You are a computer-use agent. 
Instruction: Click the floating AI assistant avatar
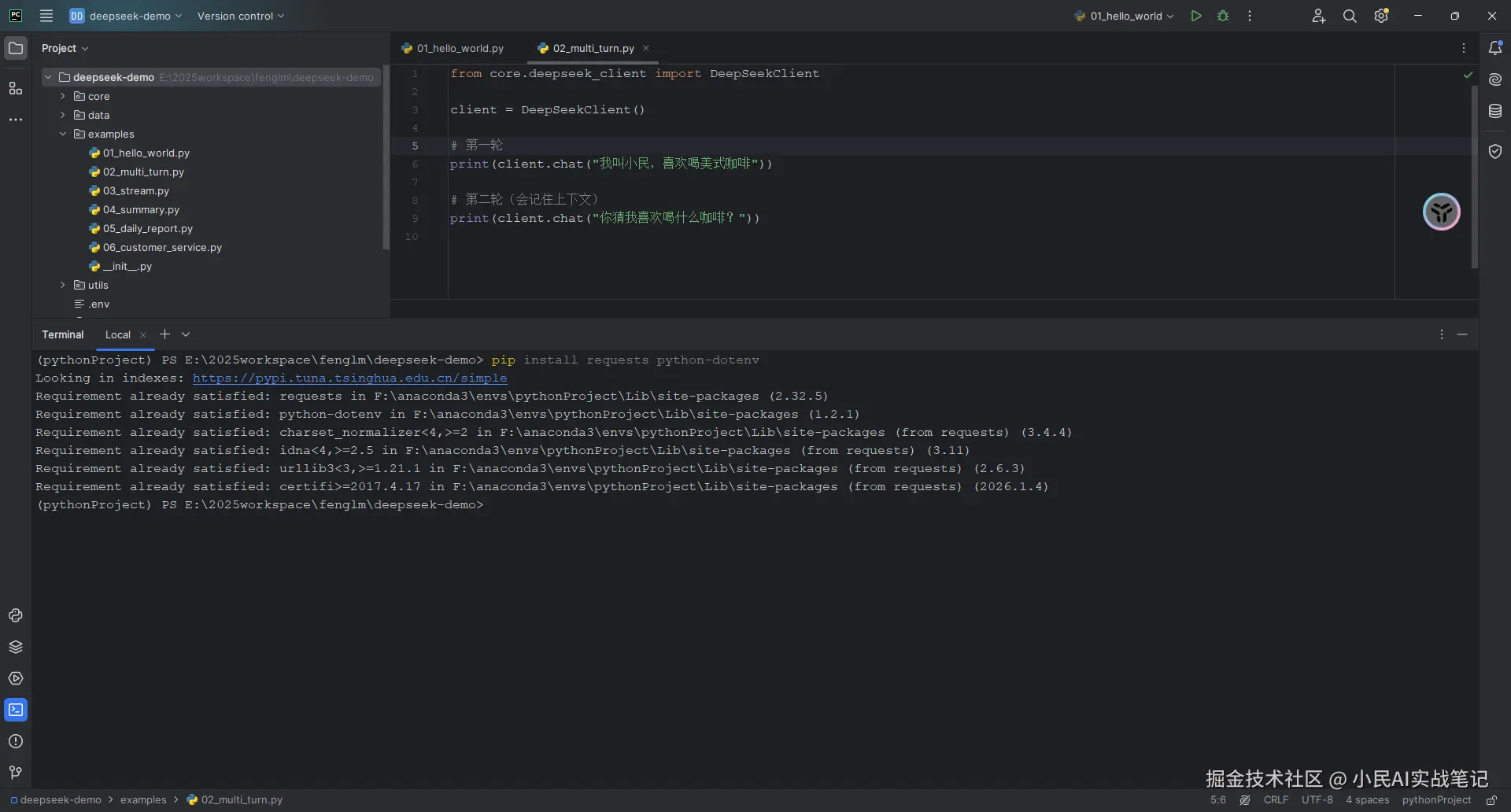(1442, 212)
